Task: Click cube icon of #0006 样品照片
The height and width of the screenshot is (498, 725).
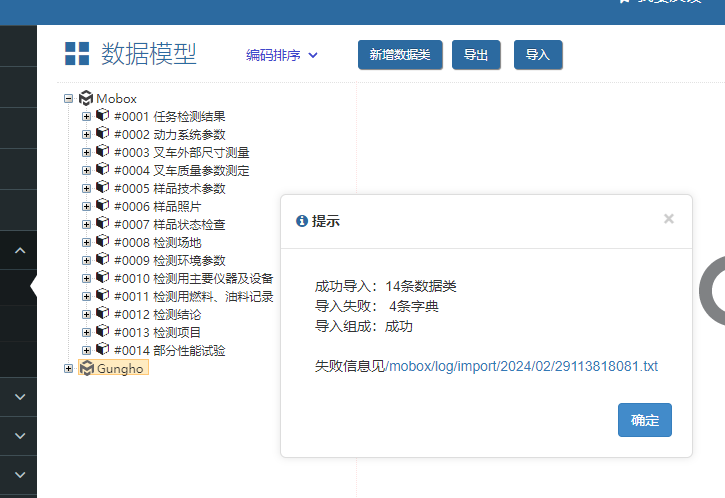Action: (102, 206)
